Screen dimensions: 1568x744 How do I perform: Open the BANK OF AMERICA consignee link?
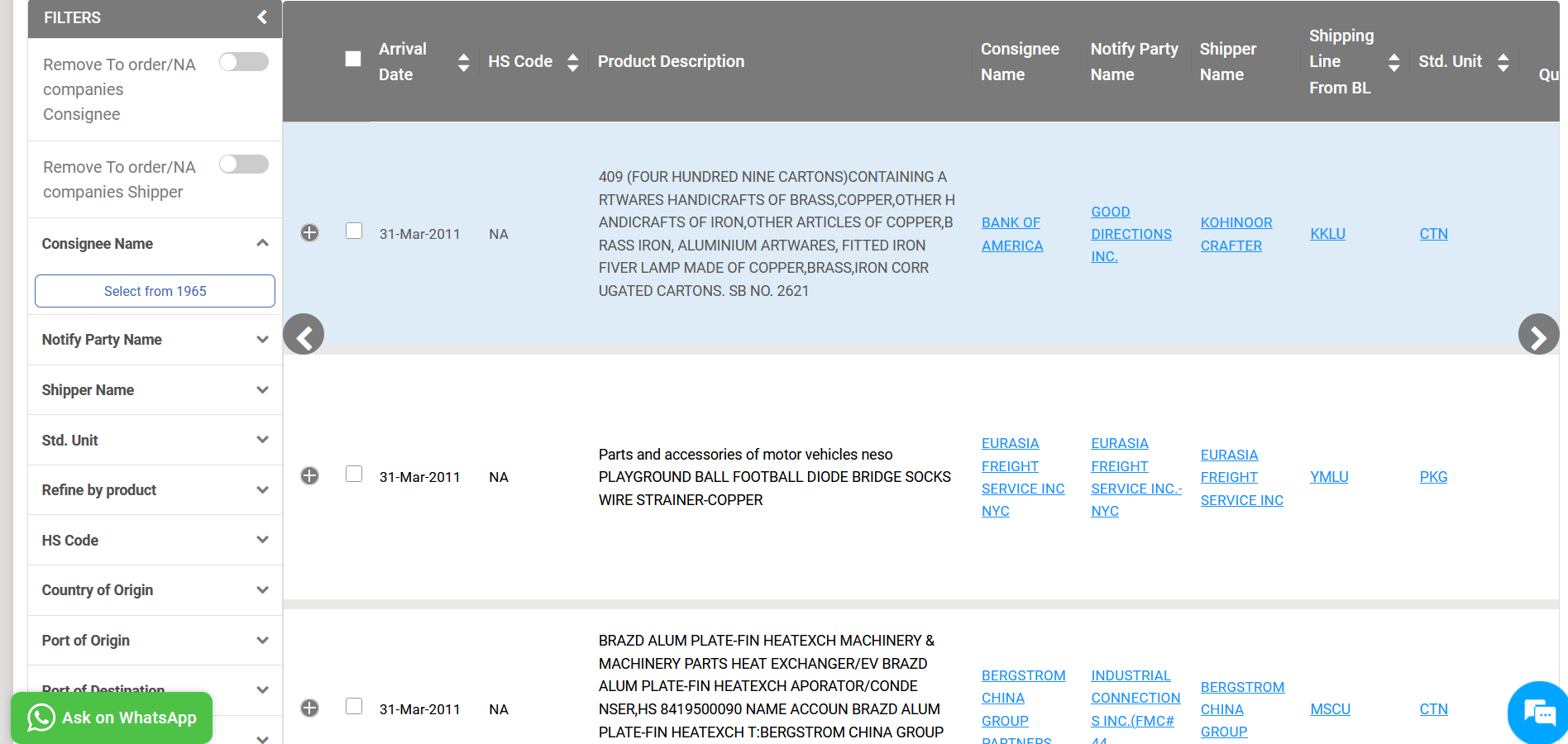1011,234
